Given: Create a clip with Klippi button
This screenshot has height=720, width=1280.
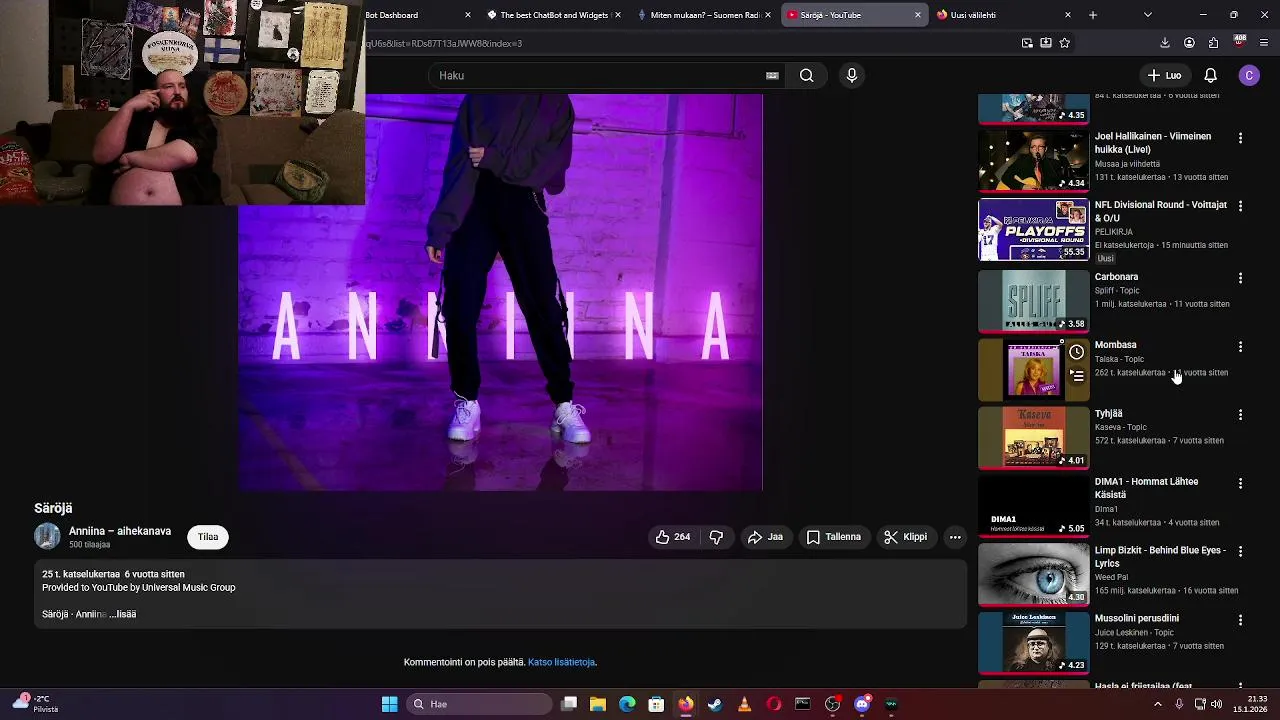Looking at the screenshot, I should [906, 537].
